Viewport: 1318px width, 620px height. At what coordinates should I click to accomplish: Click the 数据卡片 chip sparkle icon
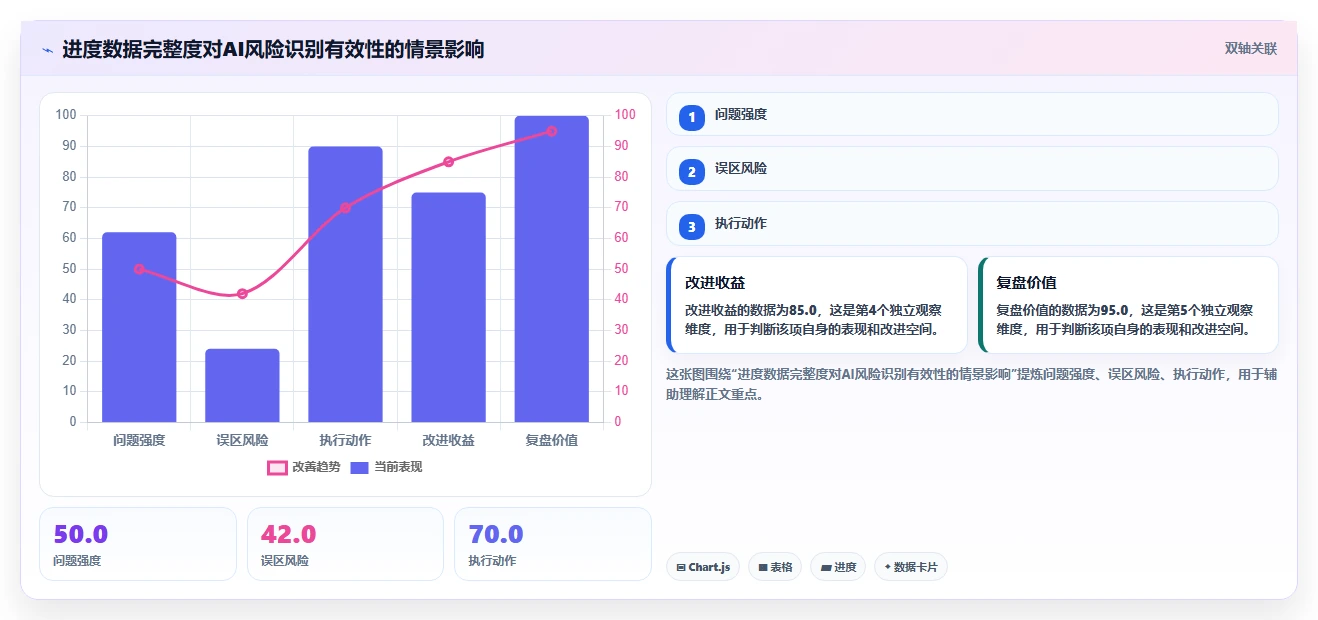pyautogui.click(x=887, y=567)
